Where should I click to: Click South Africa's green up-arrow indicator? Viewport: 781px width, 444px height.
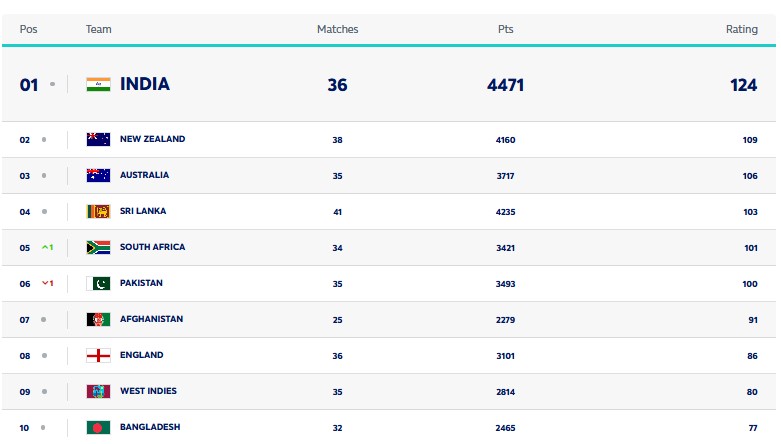coord(47,248)
